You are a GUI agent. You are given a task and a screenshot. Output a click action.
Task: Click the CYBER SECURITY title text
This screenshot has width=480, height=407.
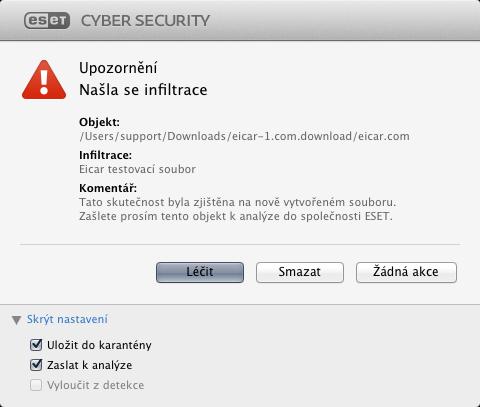click(x=145, y=21)
